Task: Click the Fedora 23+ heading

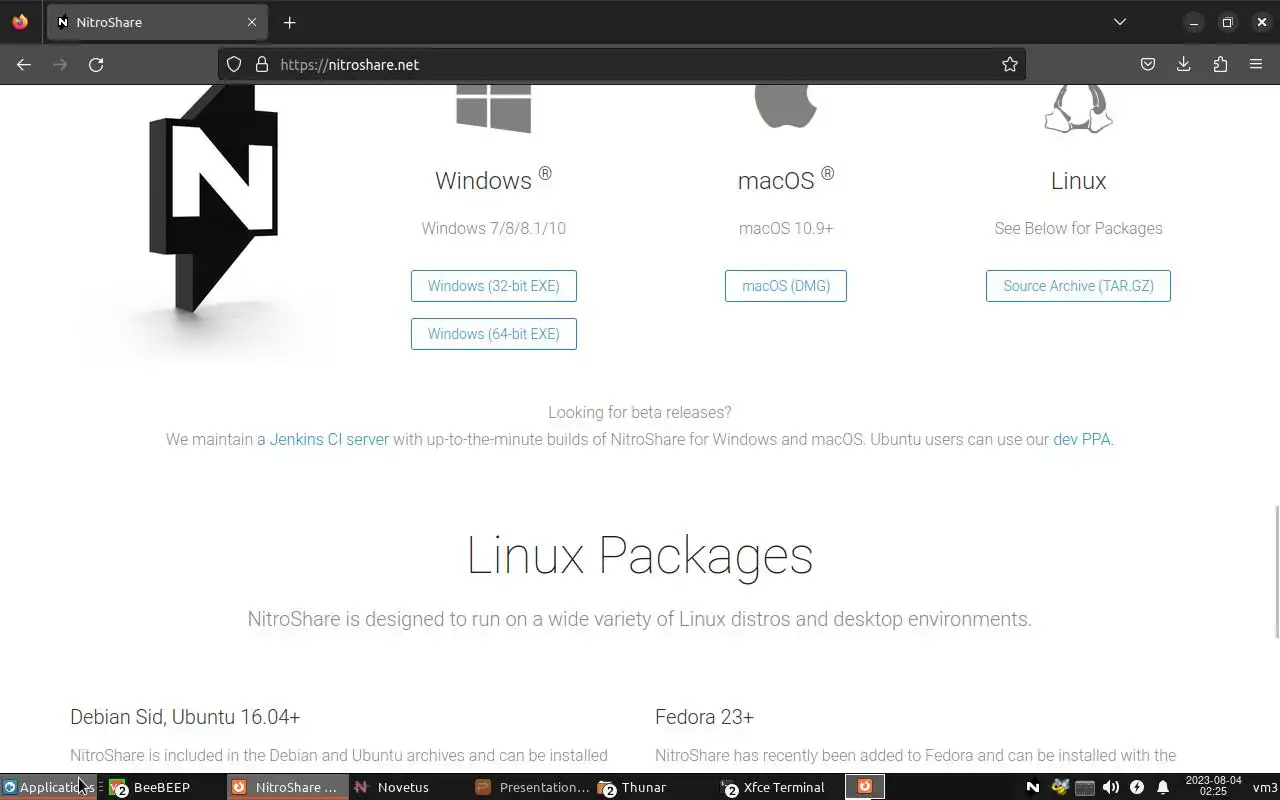Action: point(704,717)
